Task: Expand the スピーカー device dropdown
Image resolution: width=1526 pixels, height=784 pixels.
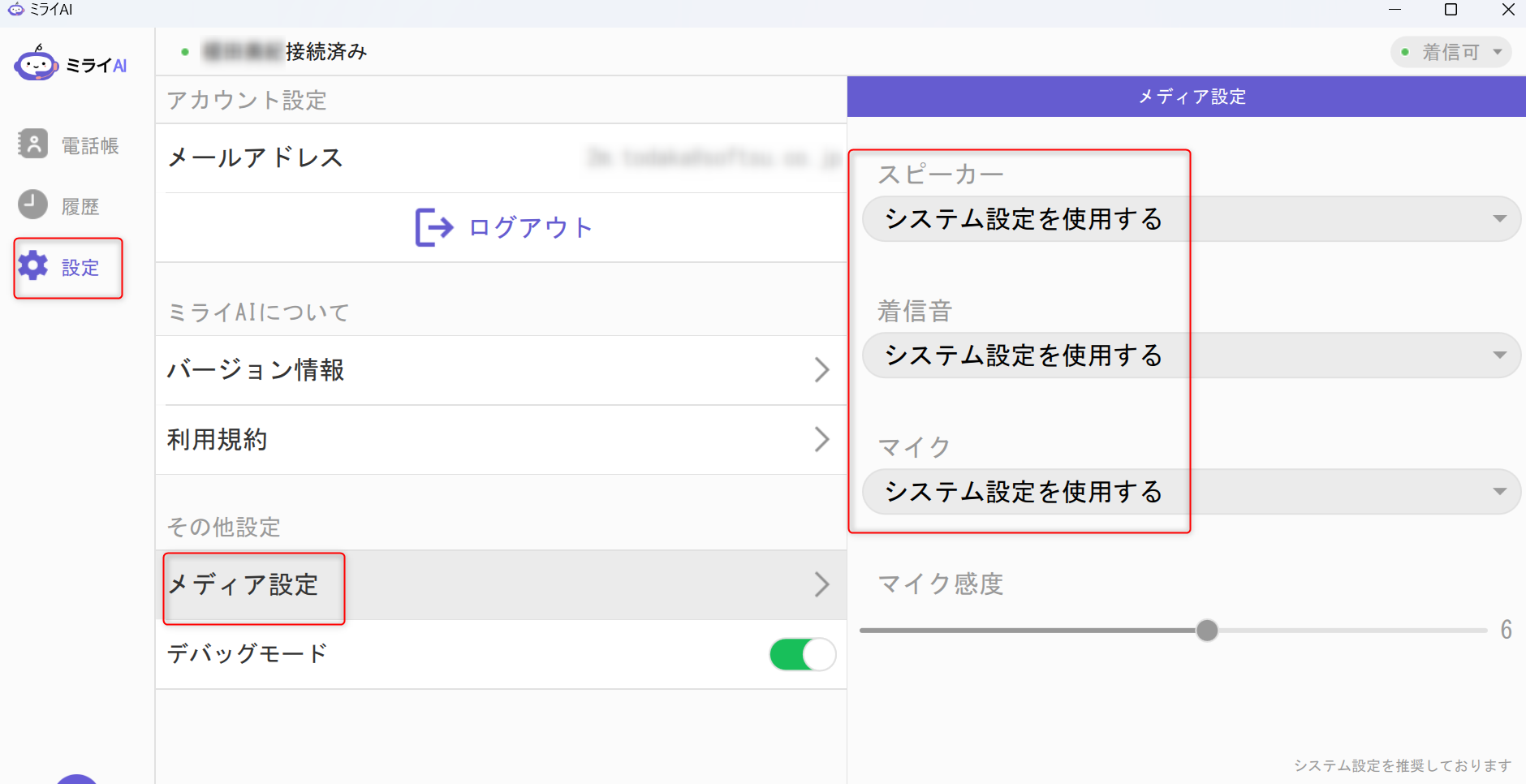Action: [1191, 219]
